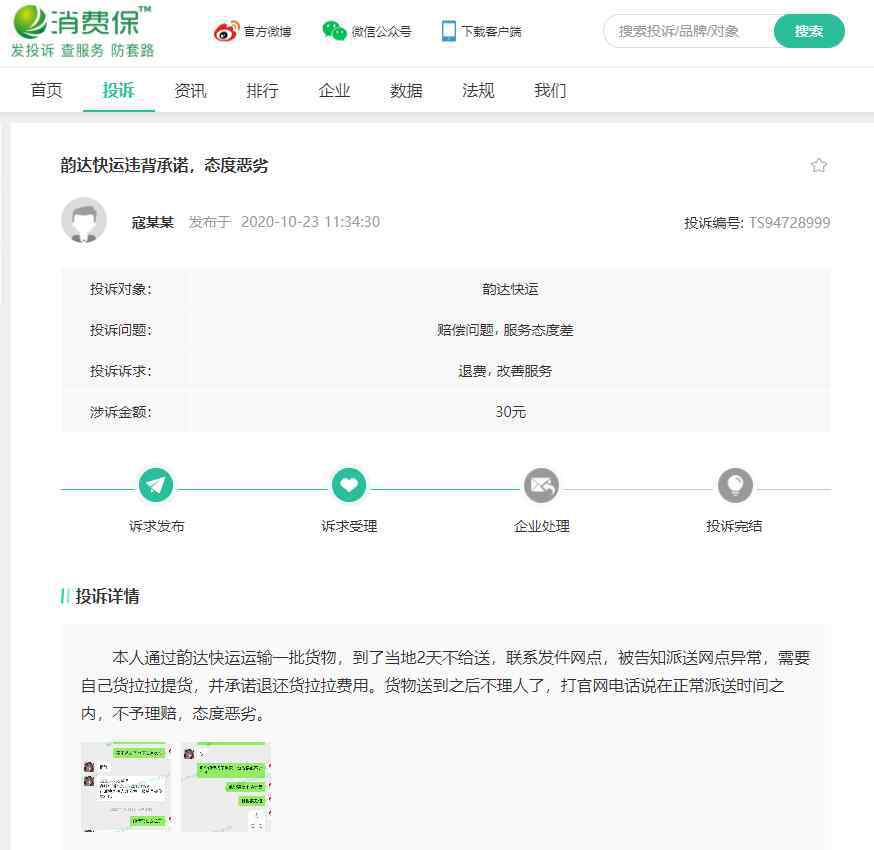
Task: Open the 企业 navigation tab
Action: coord(334,90)
